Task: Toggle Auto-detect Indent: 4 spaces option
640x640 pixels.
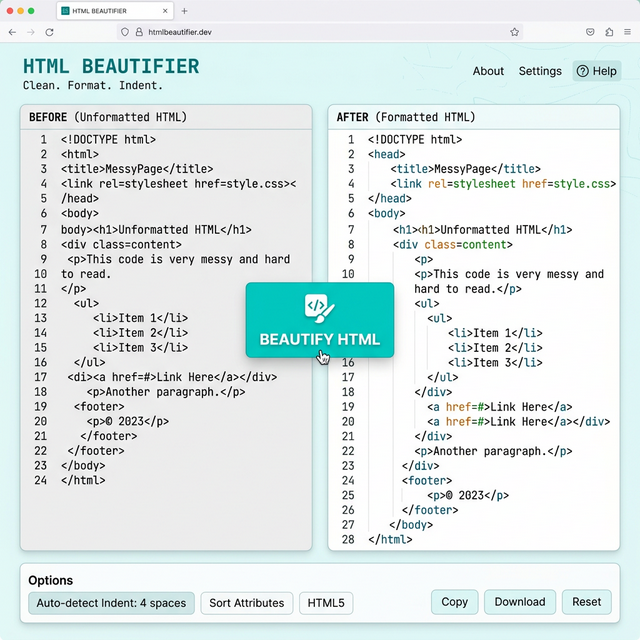Action: (111, 602)
